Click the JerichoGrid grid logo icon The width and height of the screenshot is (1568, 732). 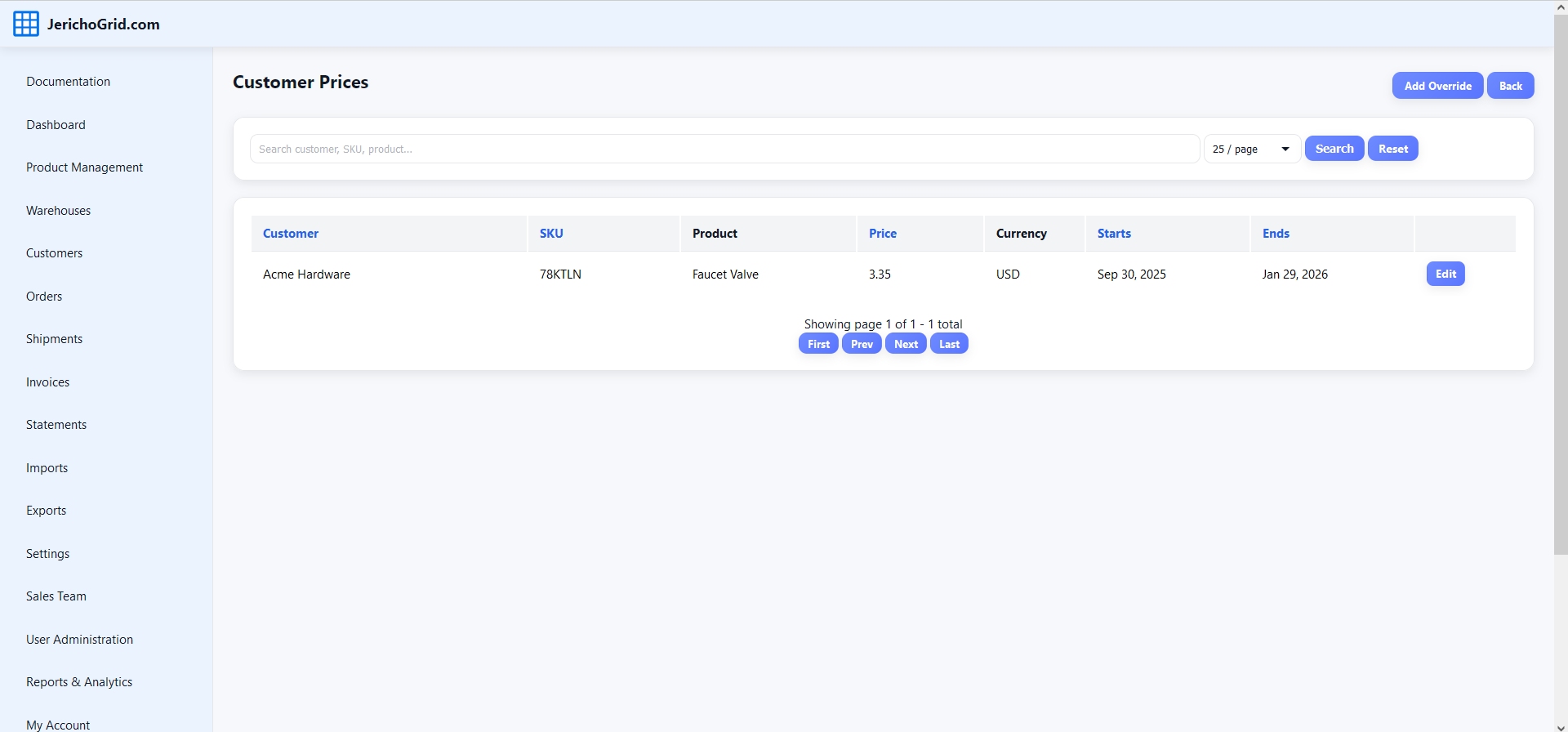click(25, 25)
